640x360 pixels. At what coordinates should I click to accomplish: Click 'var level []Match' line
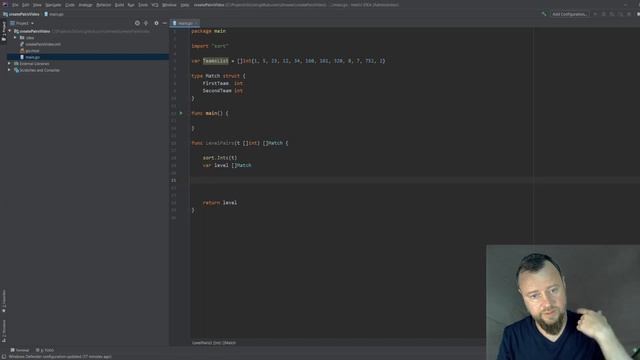[x=227, y=165]
